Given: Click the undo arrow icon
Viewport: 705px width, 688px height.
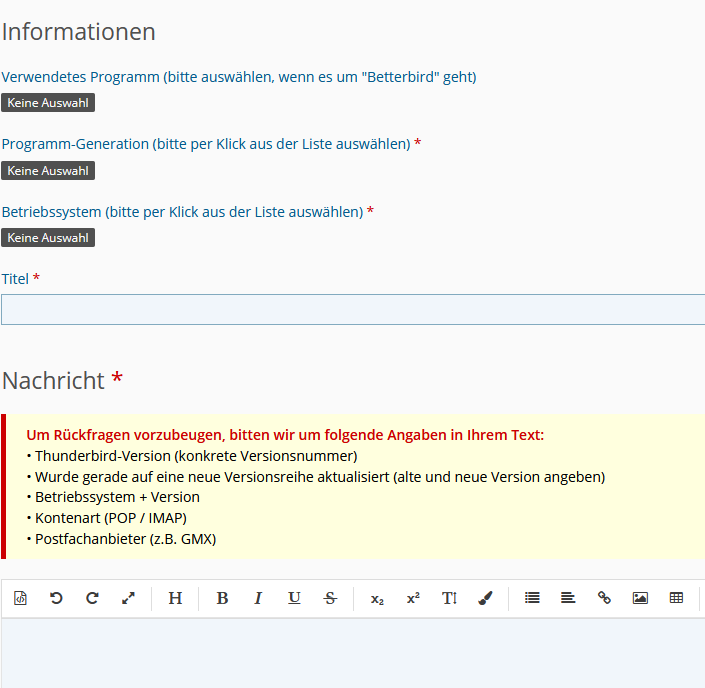Looking at the screenshot, I should pos(56,598).
